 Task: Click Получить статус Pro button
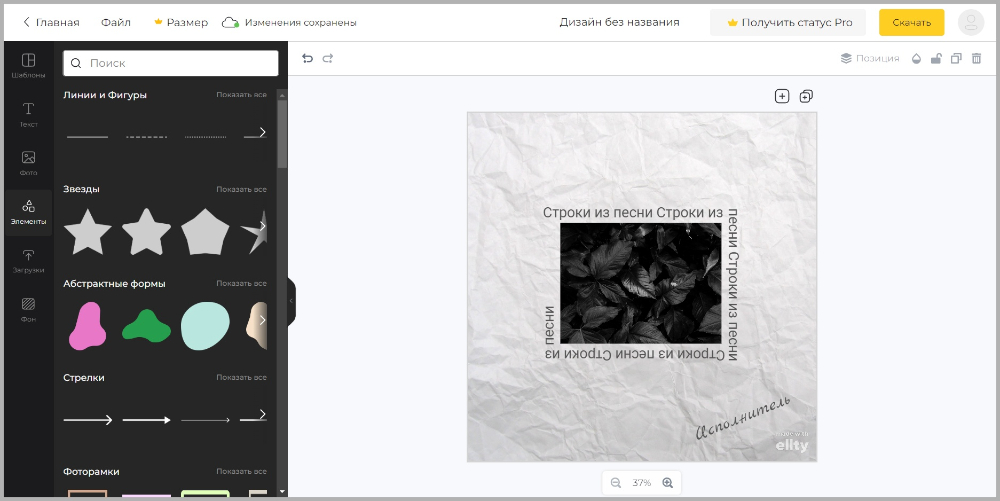point(788,22)
